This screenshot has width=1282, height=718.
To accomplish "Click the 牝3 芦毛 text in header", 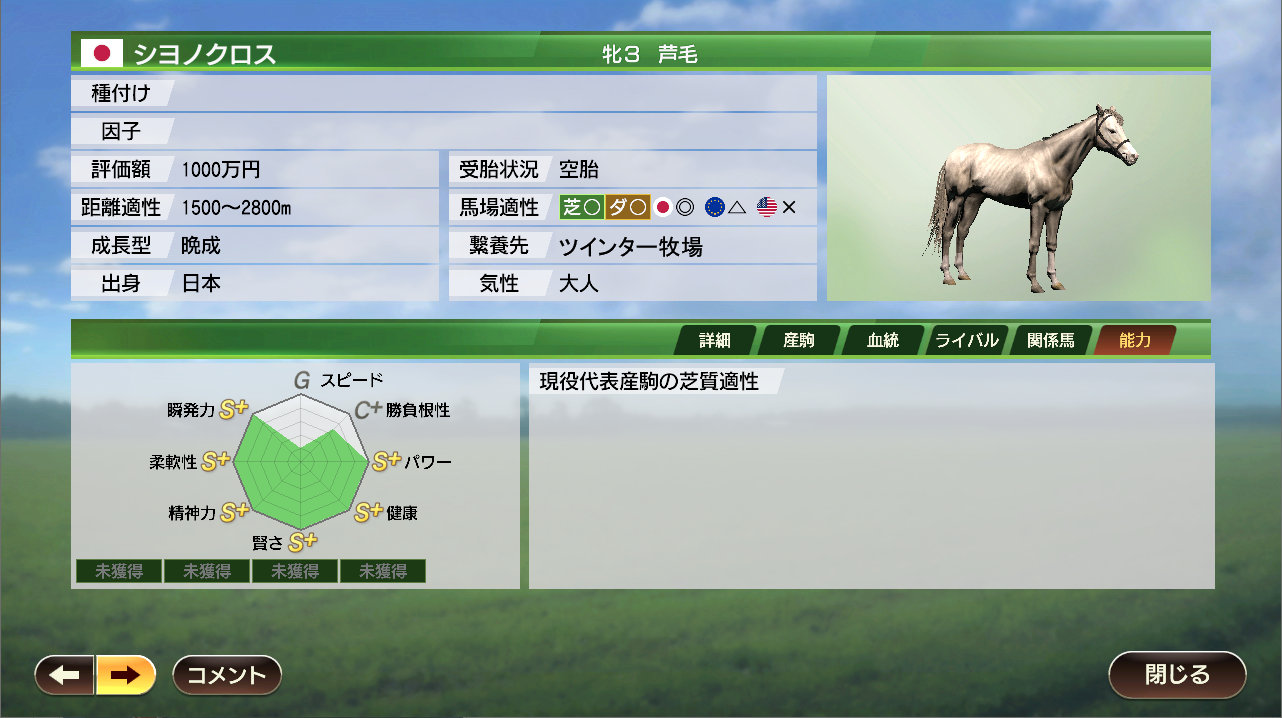I will 650,54.
